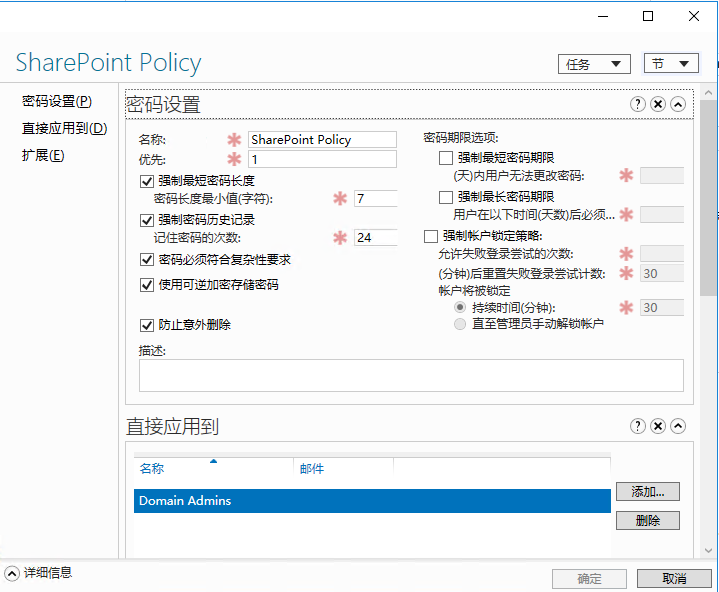
Task: Click scrollbar down arrow
Action: 708,550
